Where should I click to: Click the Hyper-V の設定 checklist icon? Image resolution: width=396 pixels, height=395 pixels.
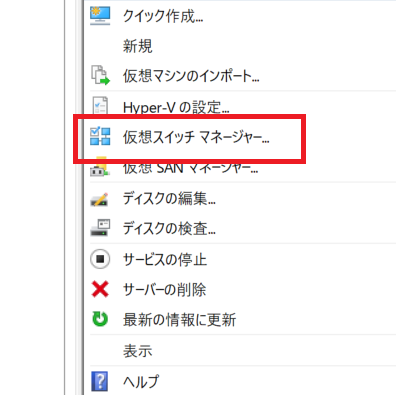[x=100, y=106]
